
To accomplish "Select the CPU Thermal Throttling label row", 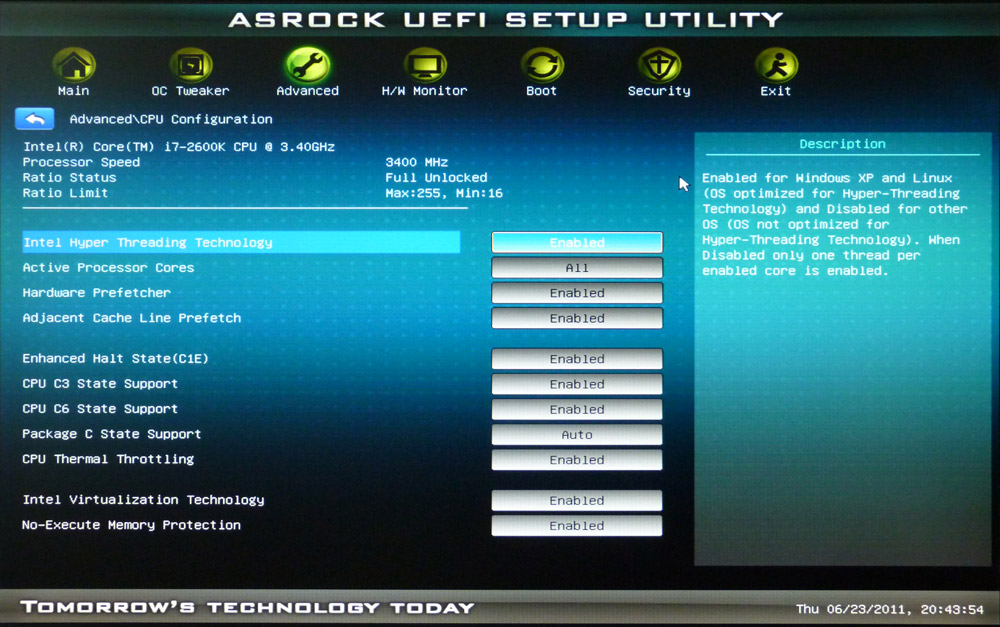I will 108,460.
